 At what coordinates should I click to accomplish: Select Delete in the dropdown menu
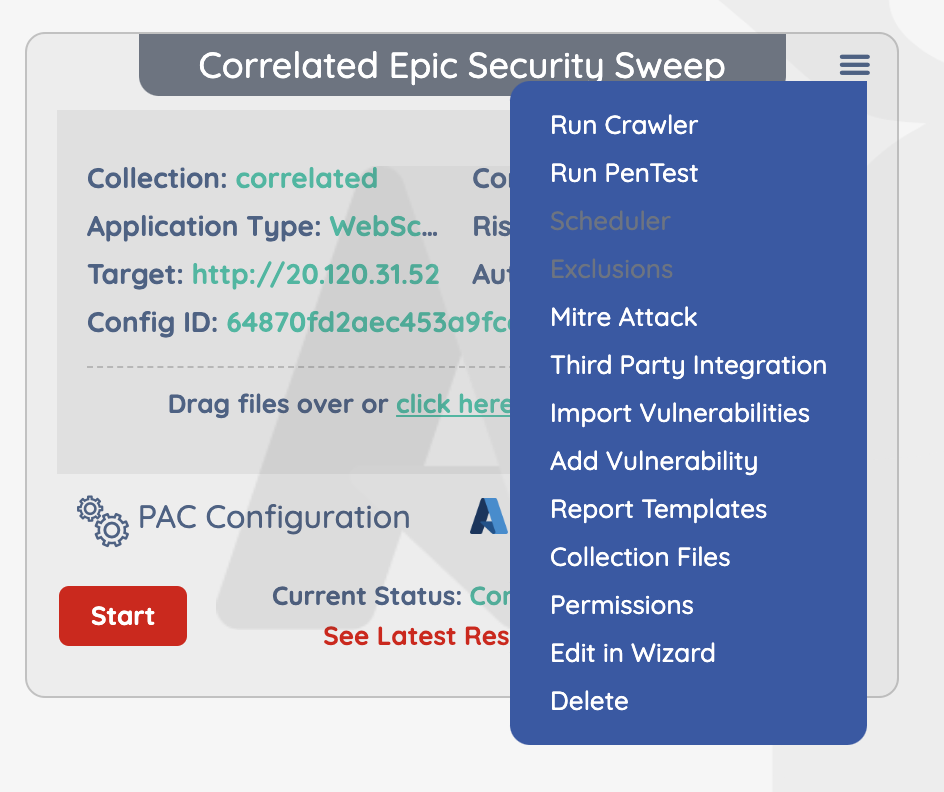click(589, 701)
